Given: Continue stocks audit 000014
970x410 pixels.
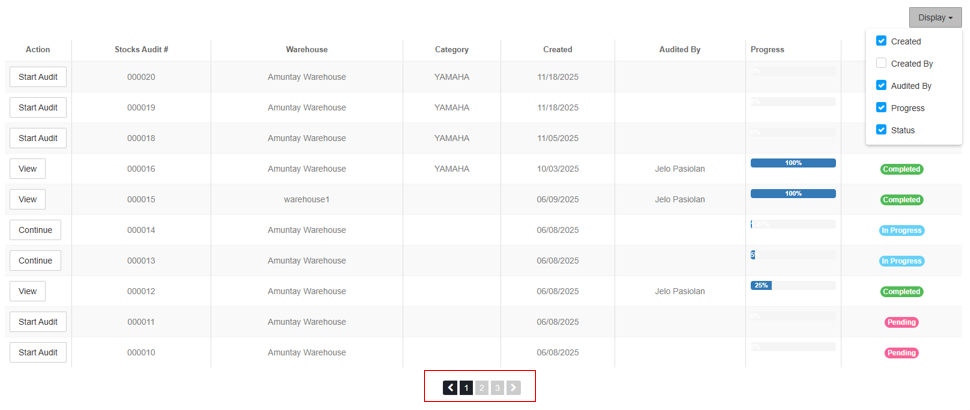Looking at the screenshot, I should 35,230.
